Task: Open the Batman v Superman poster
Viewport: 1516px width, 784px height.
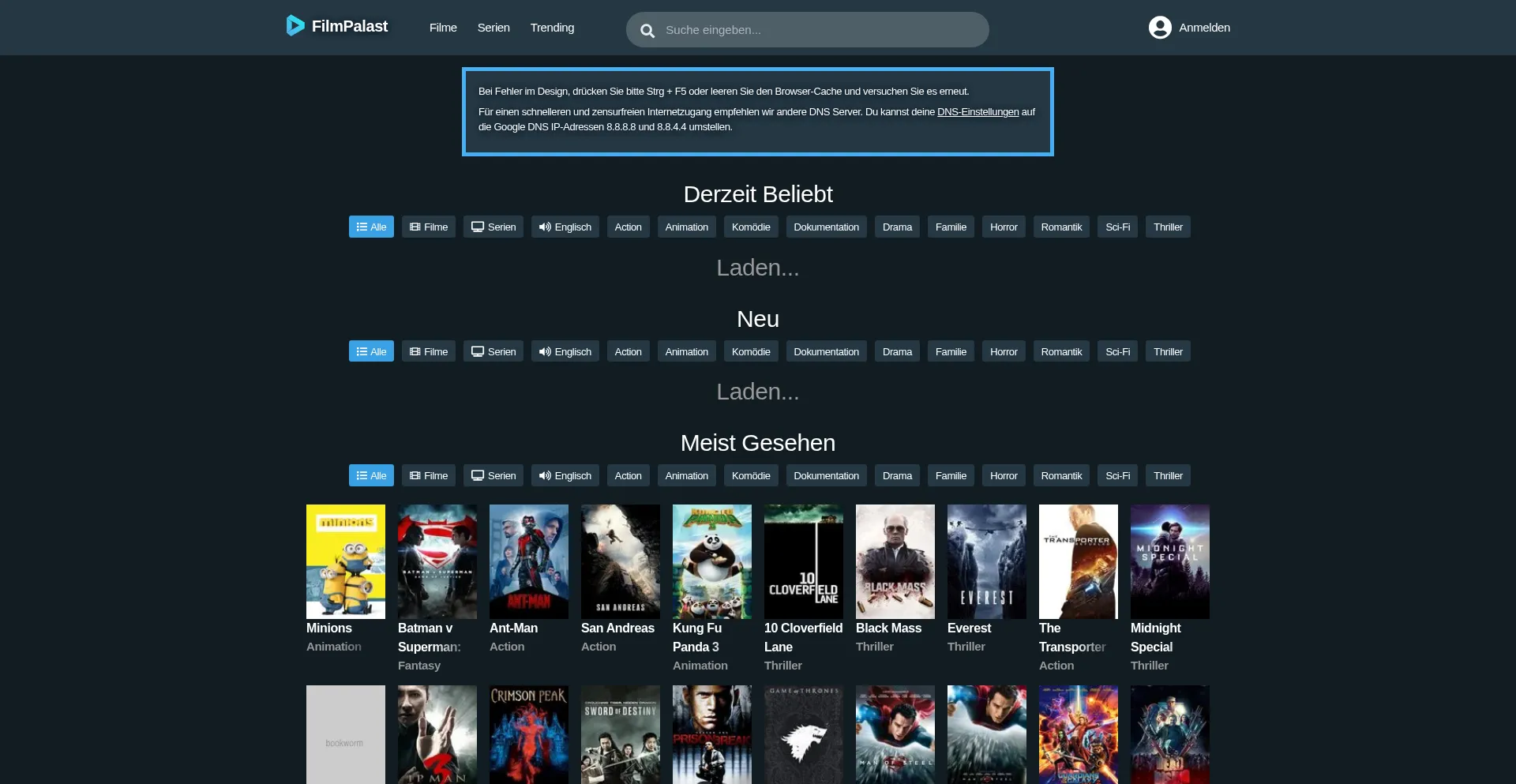Action: (437, 561)
